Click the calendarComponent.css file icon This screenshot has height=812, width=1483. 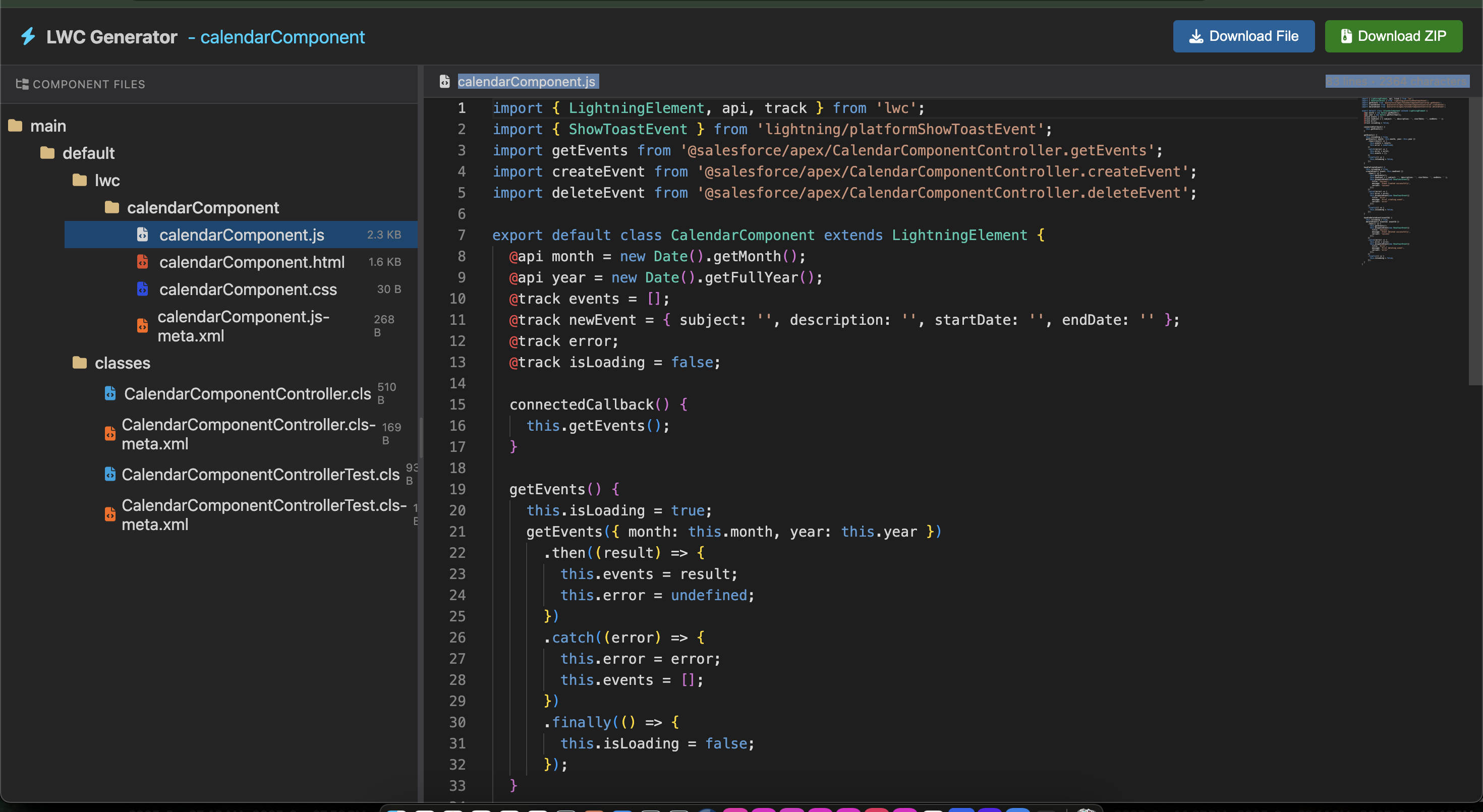click(x=142, y=289)
